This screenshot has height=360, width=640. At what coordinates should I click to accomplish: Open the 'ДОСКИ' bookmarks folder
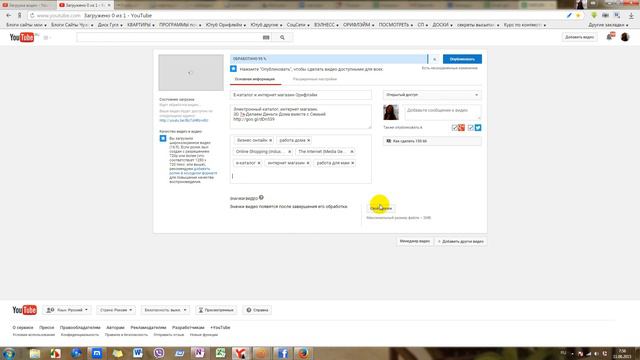pos(442,25)
